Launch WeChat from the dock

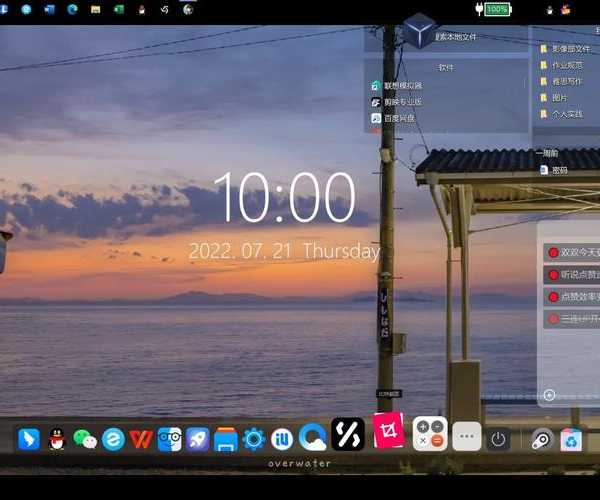coord(85,439)
